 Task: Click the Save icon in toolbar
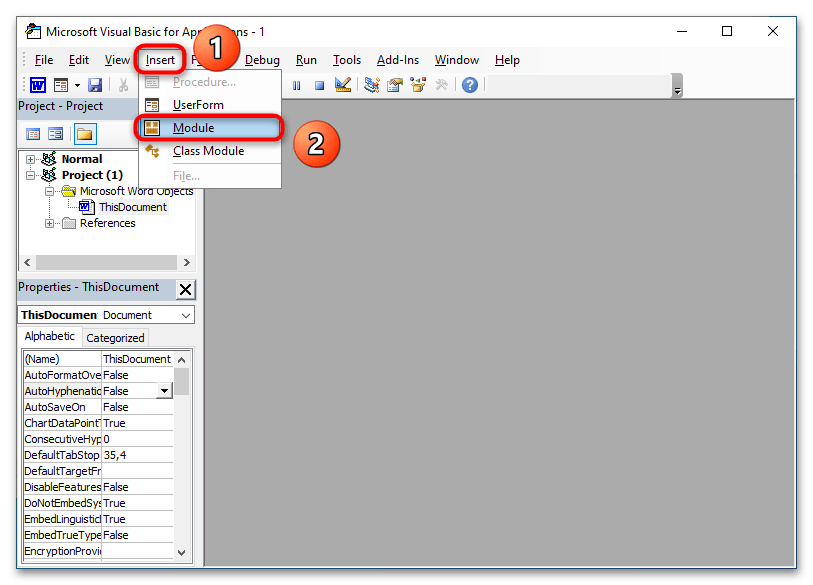tap(95, 86)
